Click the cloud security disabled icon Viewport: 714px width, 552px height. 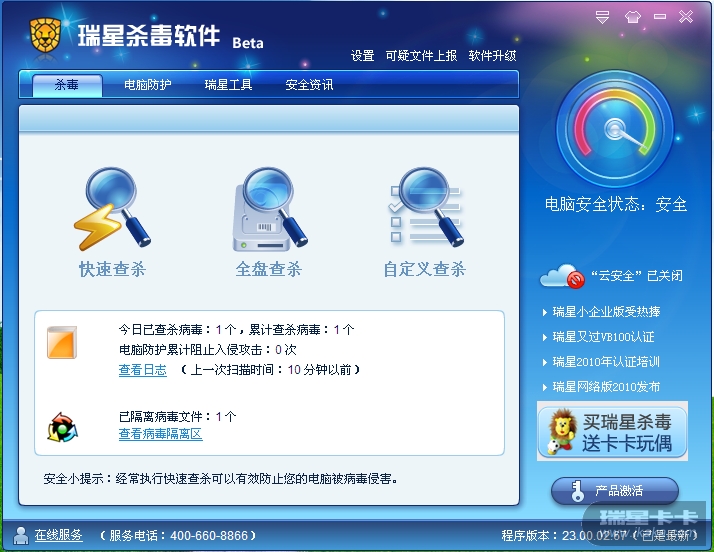pos(562,276)
